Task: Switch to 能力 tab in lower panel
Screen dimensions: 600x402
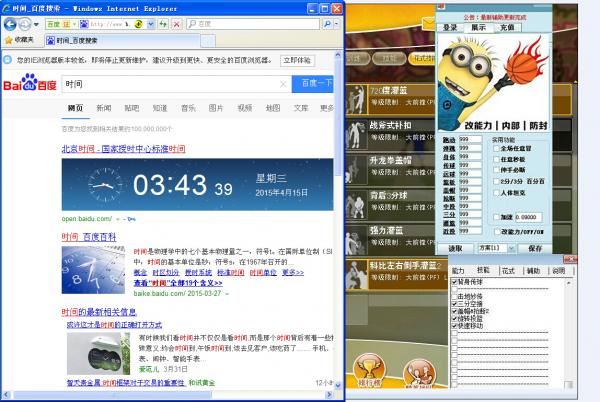Action: [458, 271]
